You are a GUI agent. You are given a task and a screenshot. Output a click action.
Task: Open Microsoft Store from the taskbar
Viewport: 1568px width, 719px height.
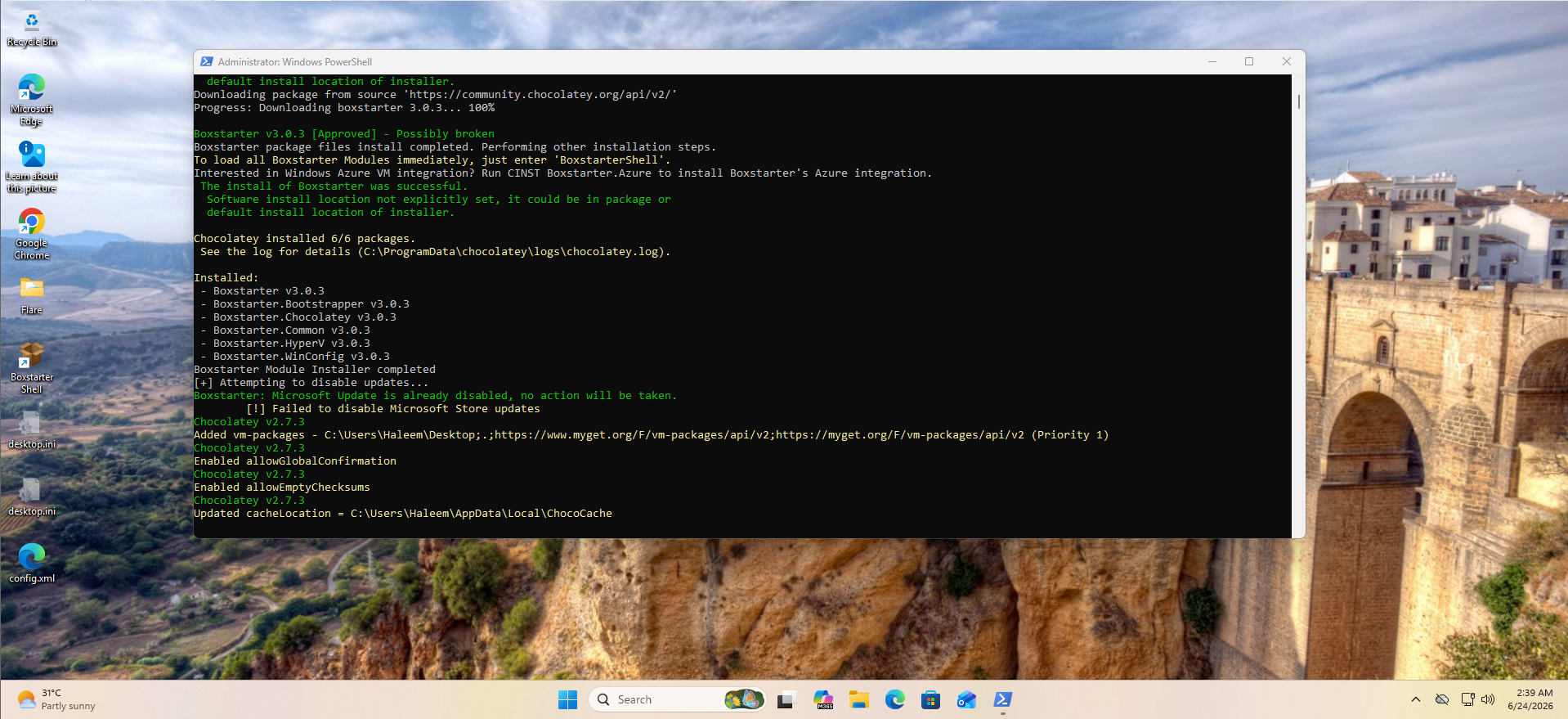click(x=930, y=699)
